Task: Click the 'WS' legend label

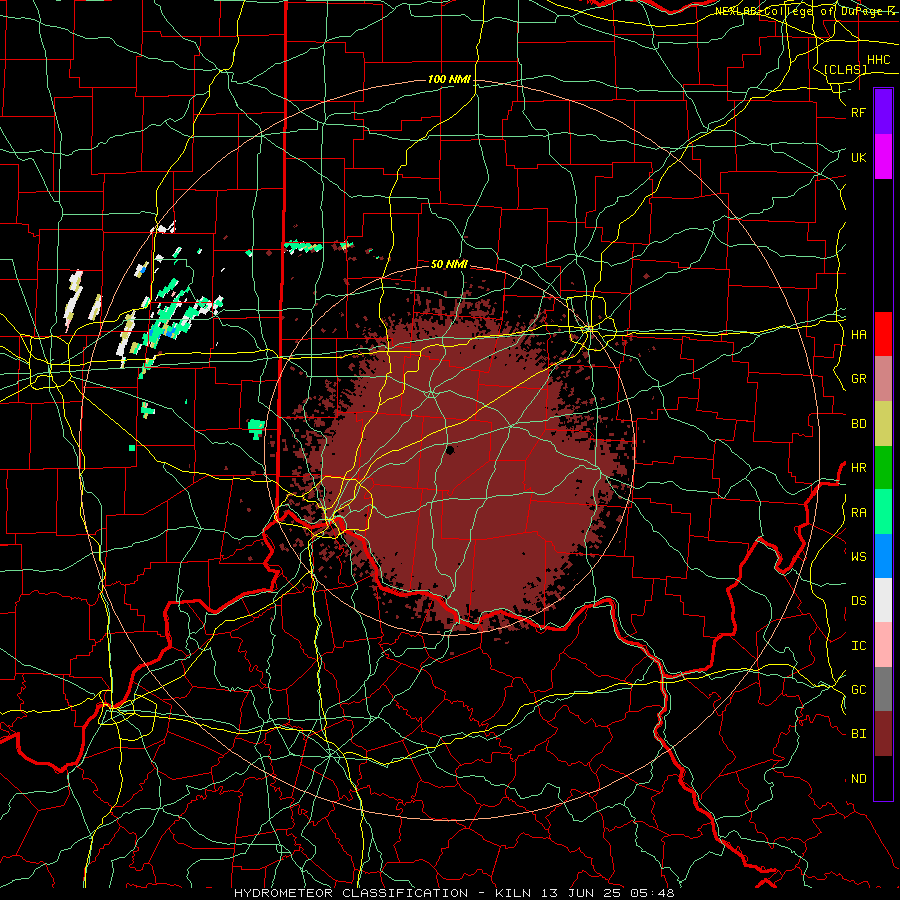Action: [x=858, y=557]
